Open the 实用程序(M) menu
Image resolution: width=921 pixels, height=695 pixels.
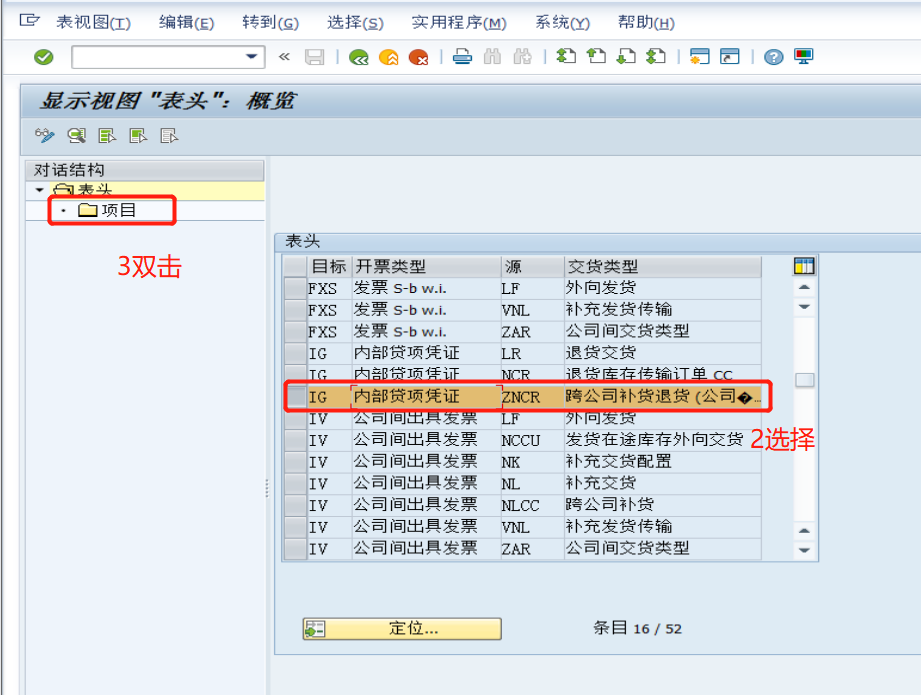(x=459, y=23)
